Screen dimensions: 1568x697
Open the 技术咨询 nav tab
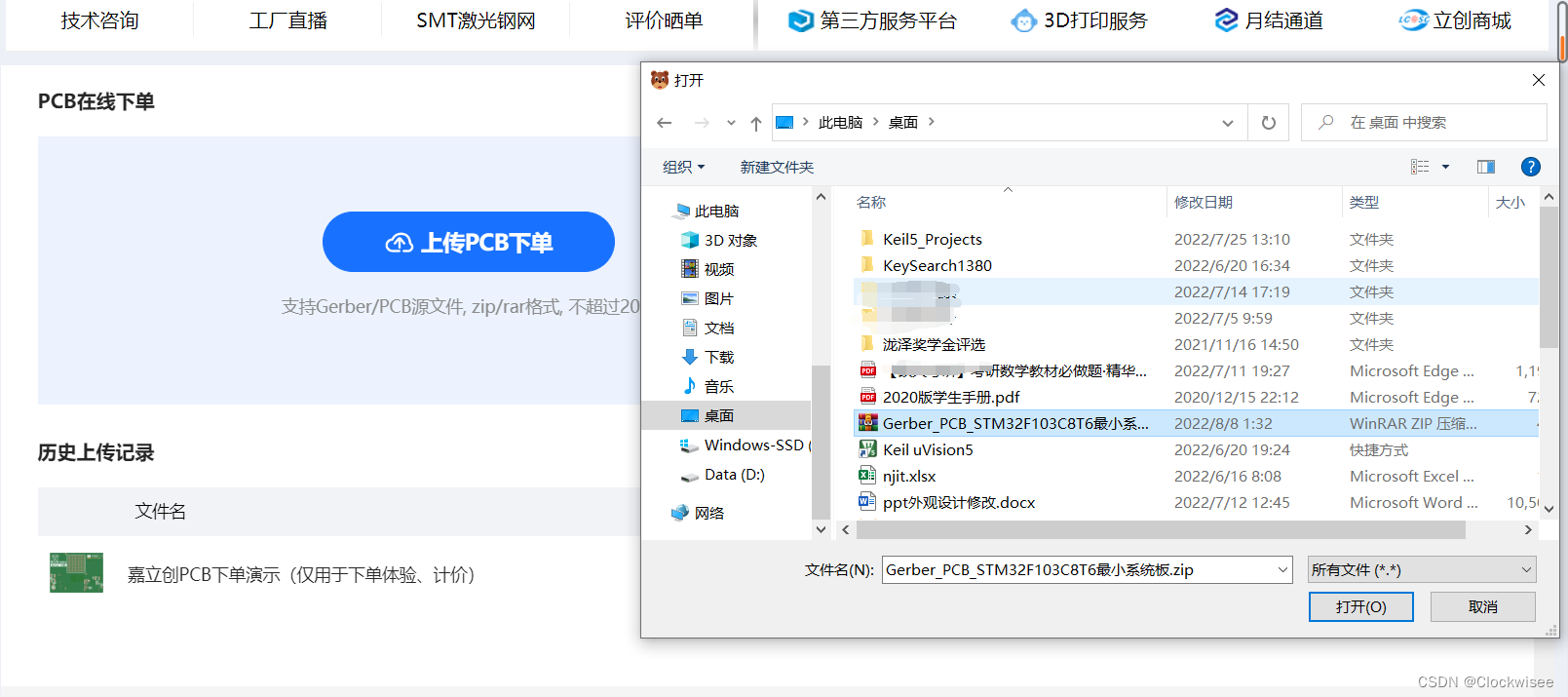click(99, 20)
